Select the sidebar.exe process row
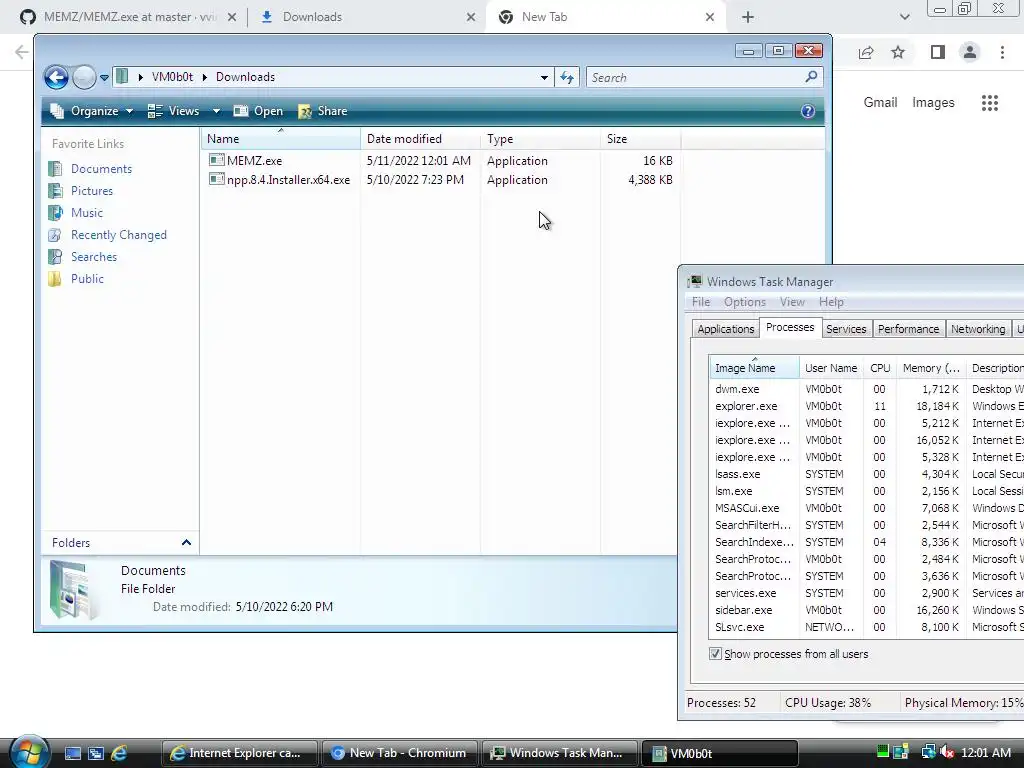The width and height of the screenshot is (1024, 768). (866, 610)
